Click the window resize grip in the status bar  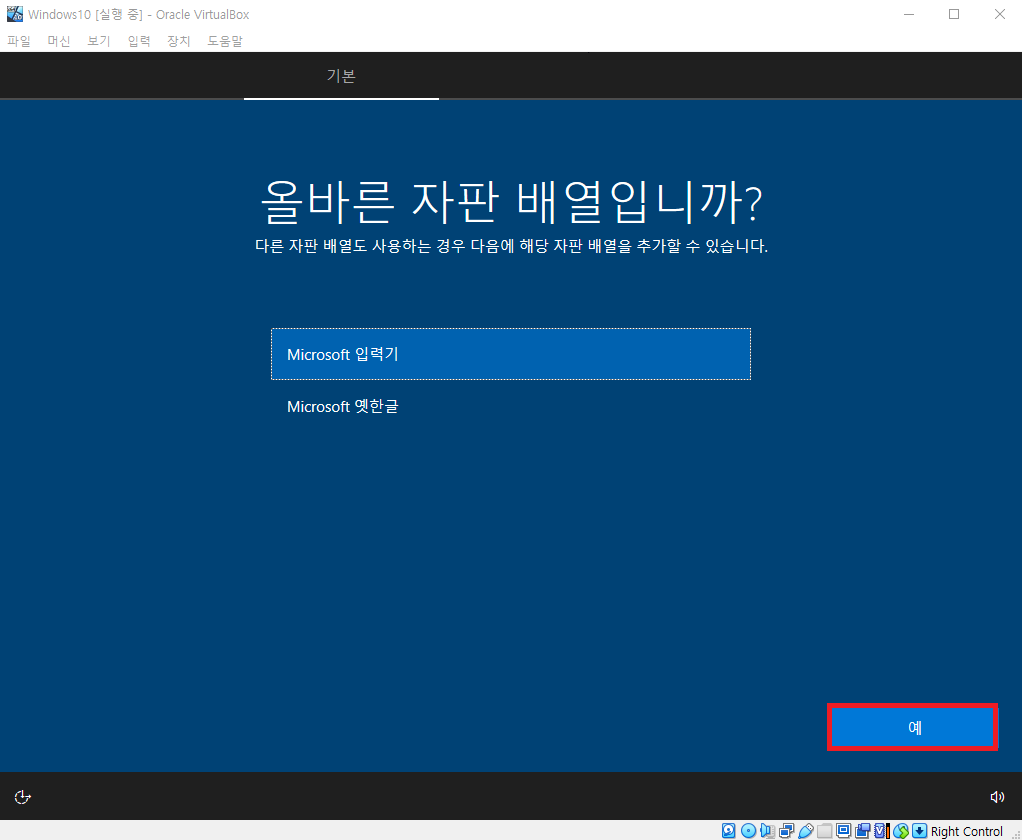coord(1015,835)
